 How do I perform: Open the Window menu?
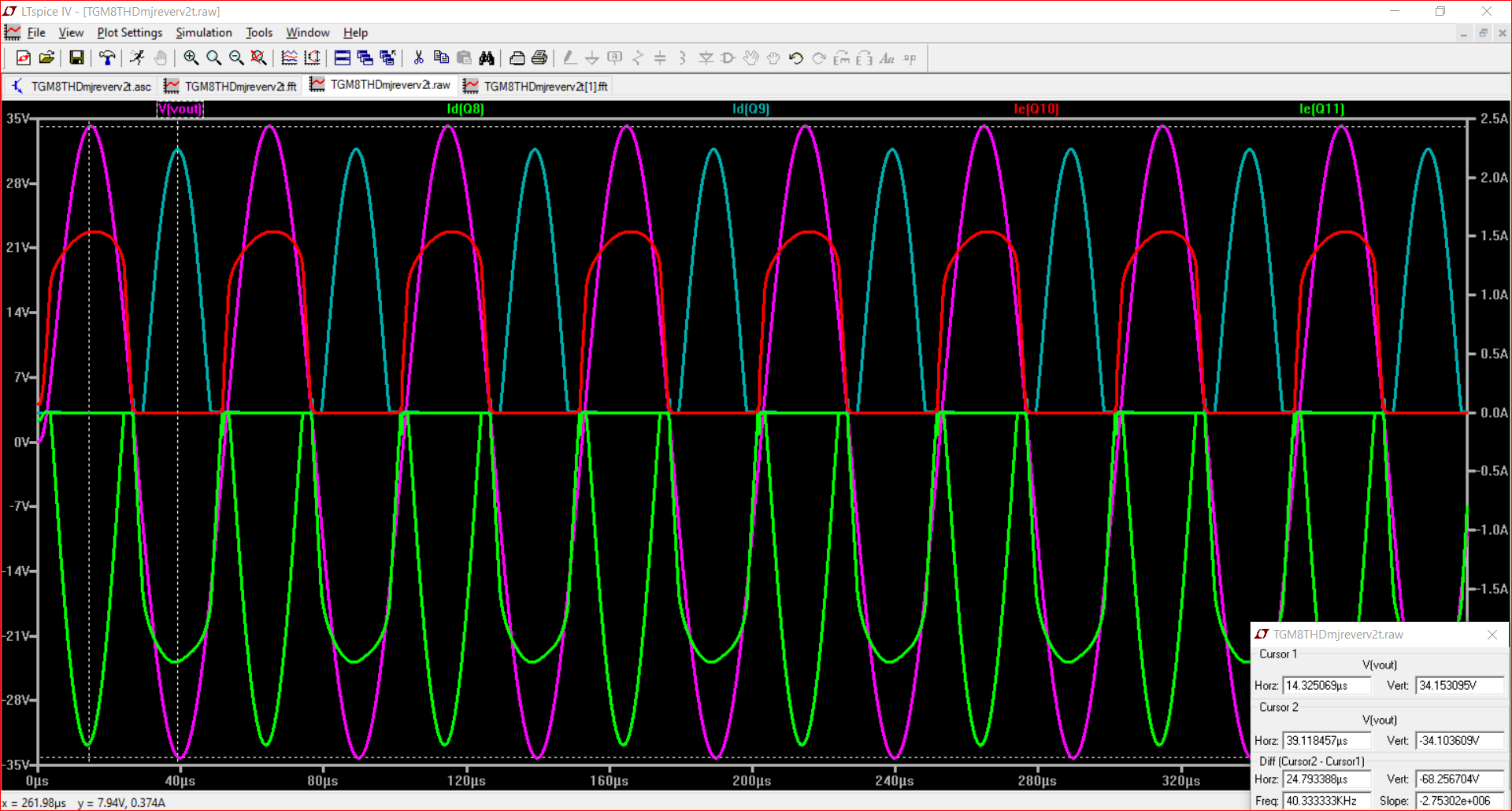click(x=308, y=32)
